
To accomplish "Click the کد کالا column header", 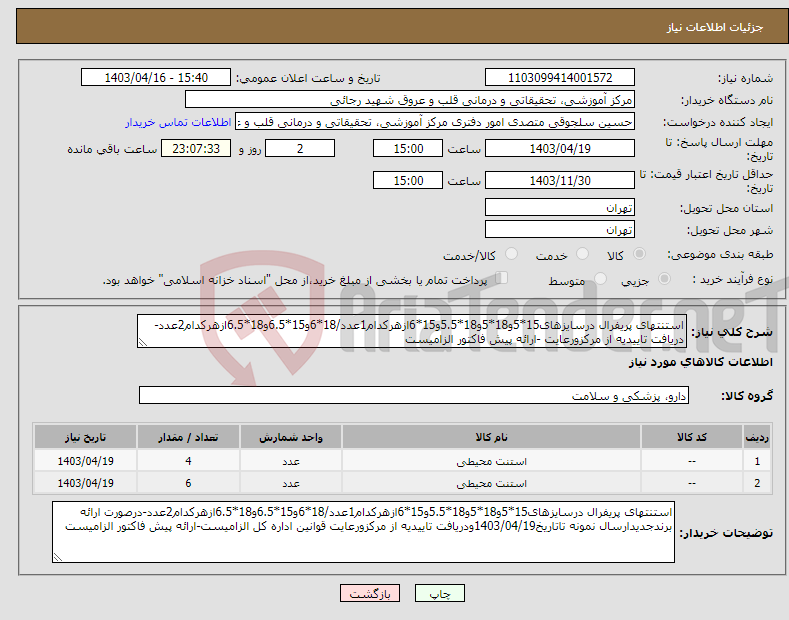I will pyautogui.click(x=692, y=437).
